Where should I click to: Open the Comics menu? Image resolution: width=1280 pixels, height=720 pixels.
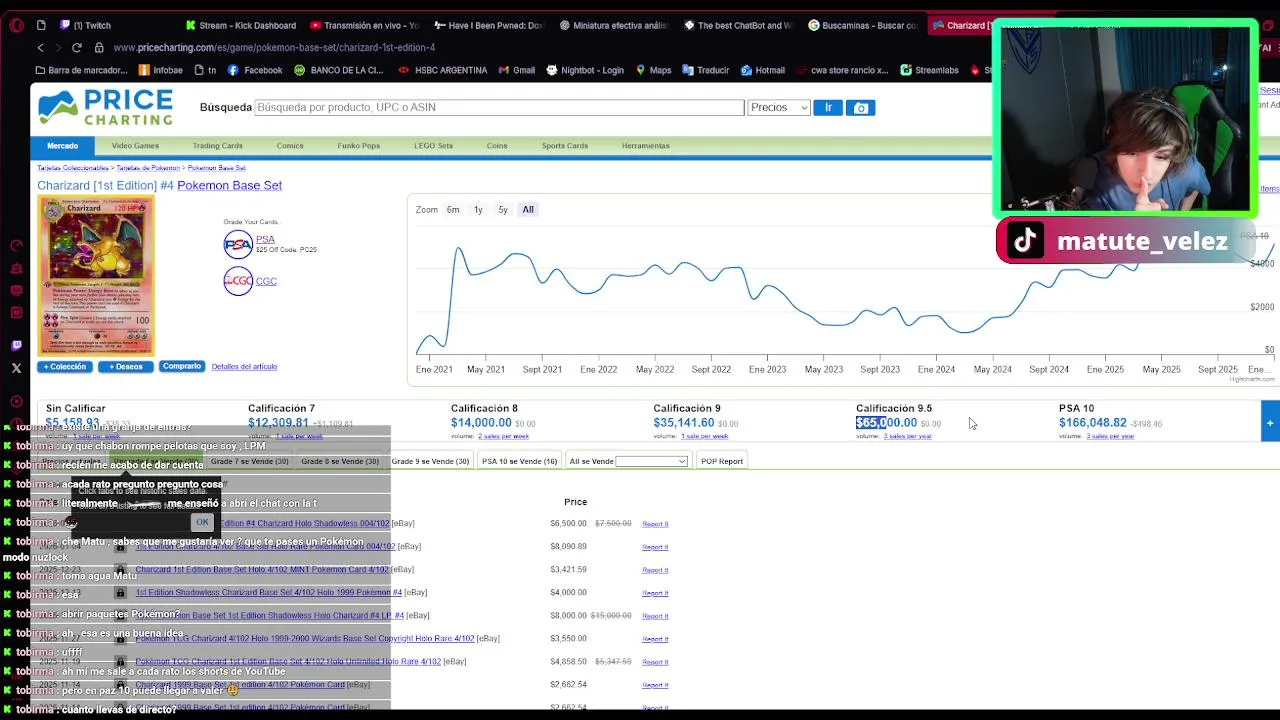pyautogui.click(x=290, y=146)
